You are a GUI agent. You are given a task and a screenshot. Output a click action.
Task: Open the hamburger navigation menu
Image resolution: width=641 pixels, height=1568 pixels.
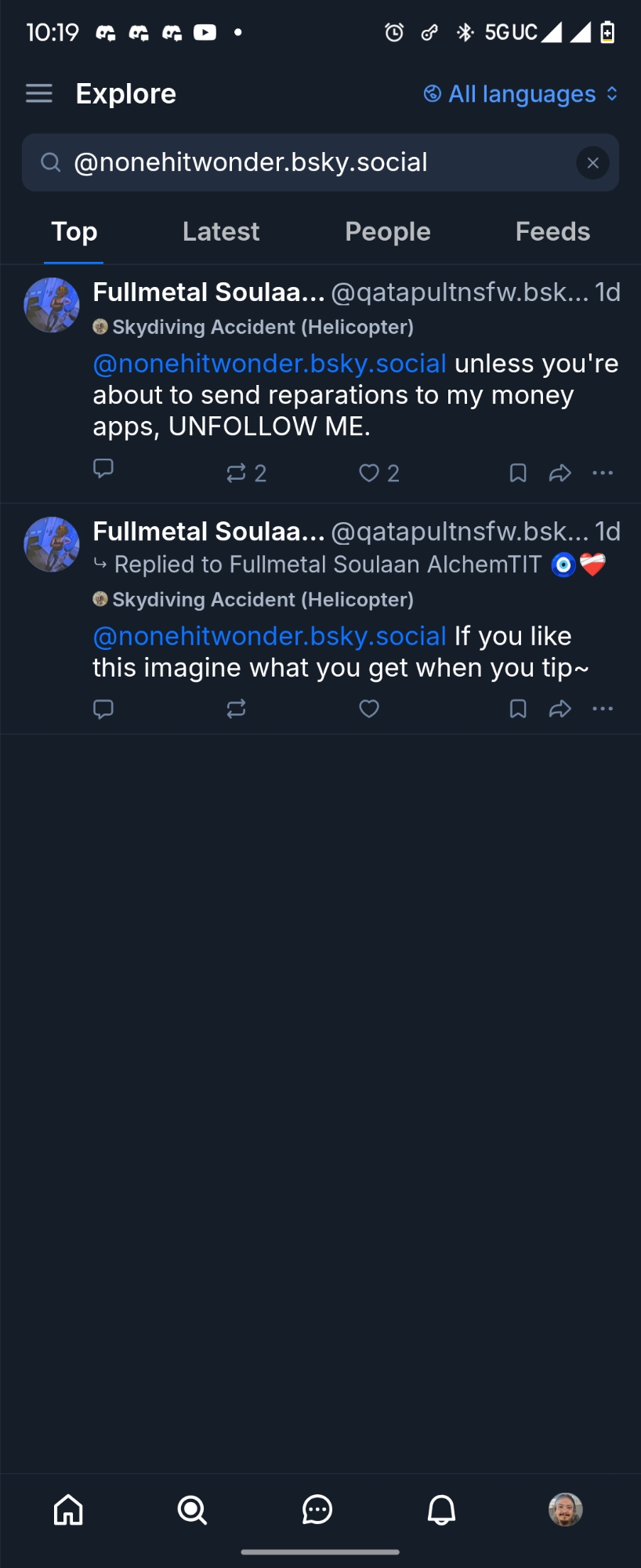(39, 94)
